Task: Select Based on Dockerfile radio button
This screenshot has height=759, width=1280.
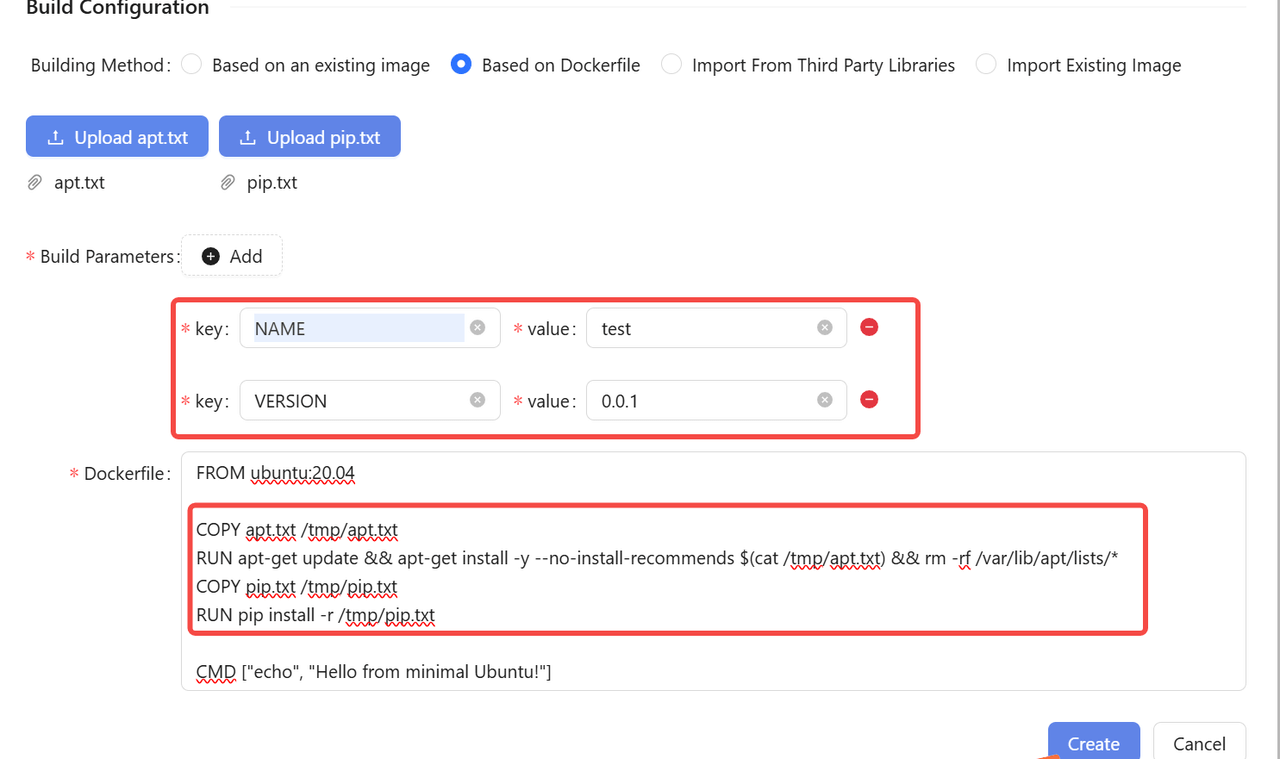Action: [461, 65]
